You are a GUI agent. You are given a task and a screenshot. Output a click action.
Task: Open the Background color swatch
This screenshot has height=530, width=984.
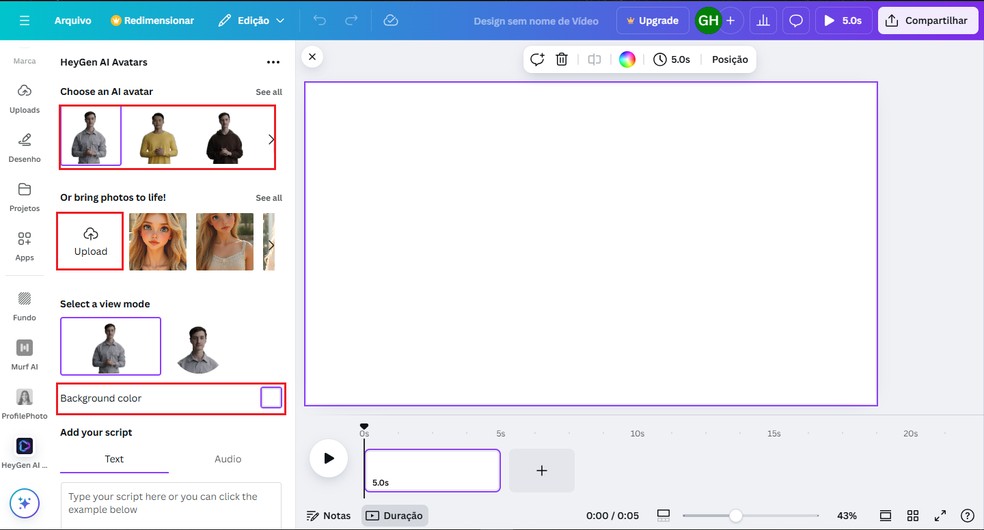pos(271,398)
